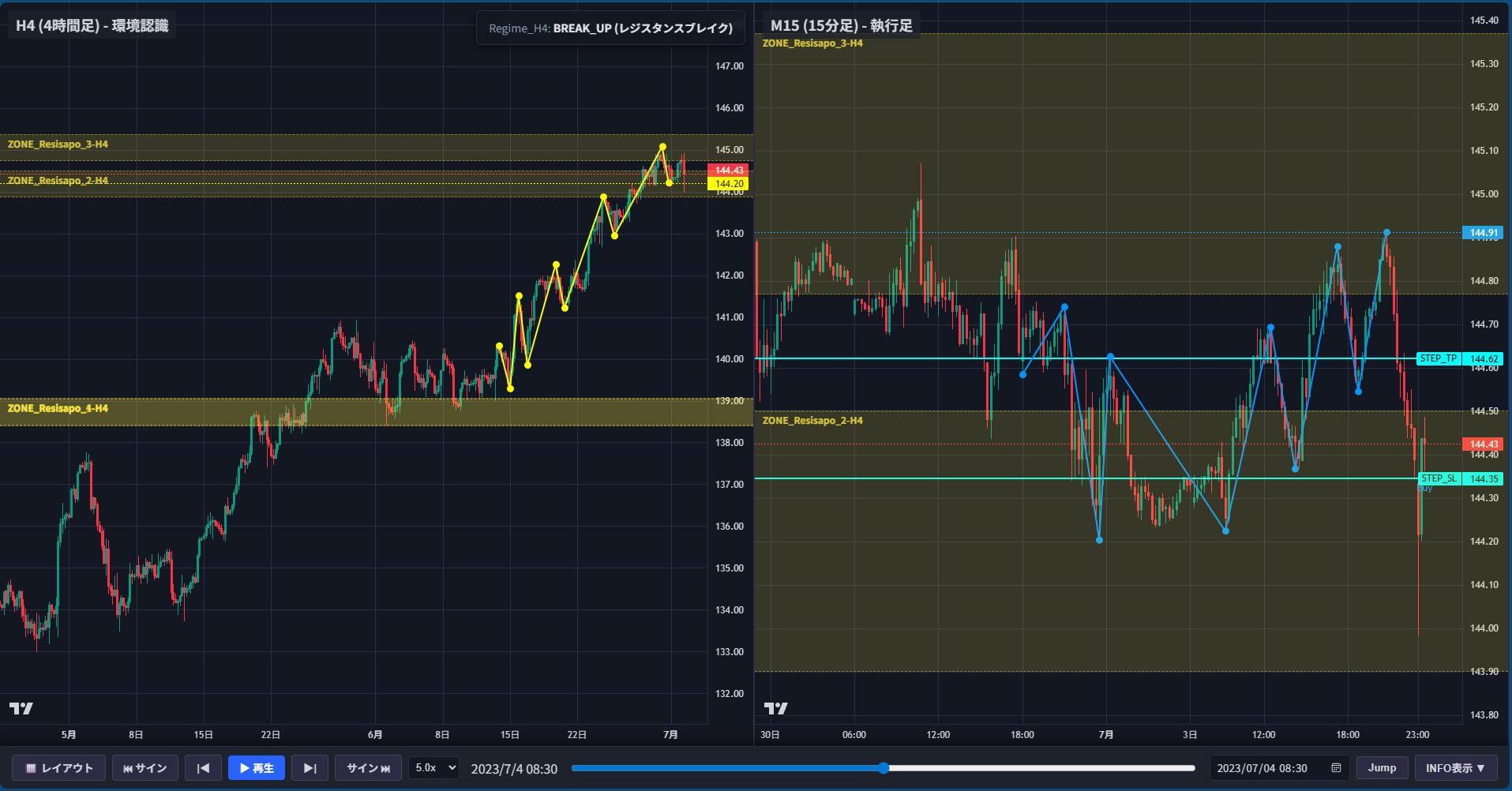Open the calendar picker icon
The width and height of the screenshot is (1512, 791).
pos(1336,768)
